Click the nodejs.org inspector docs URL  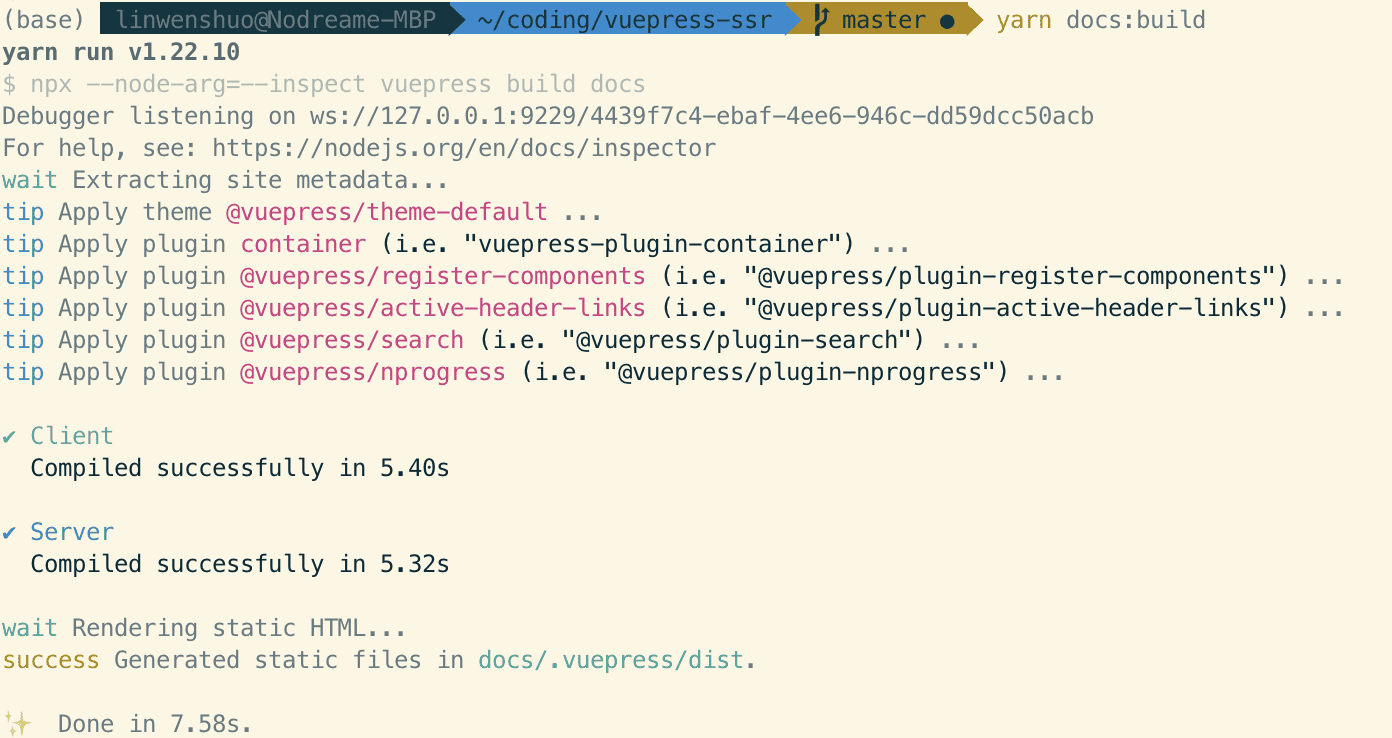[464, 148]
